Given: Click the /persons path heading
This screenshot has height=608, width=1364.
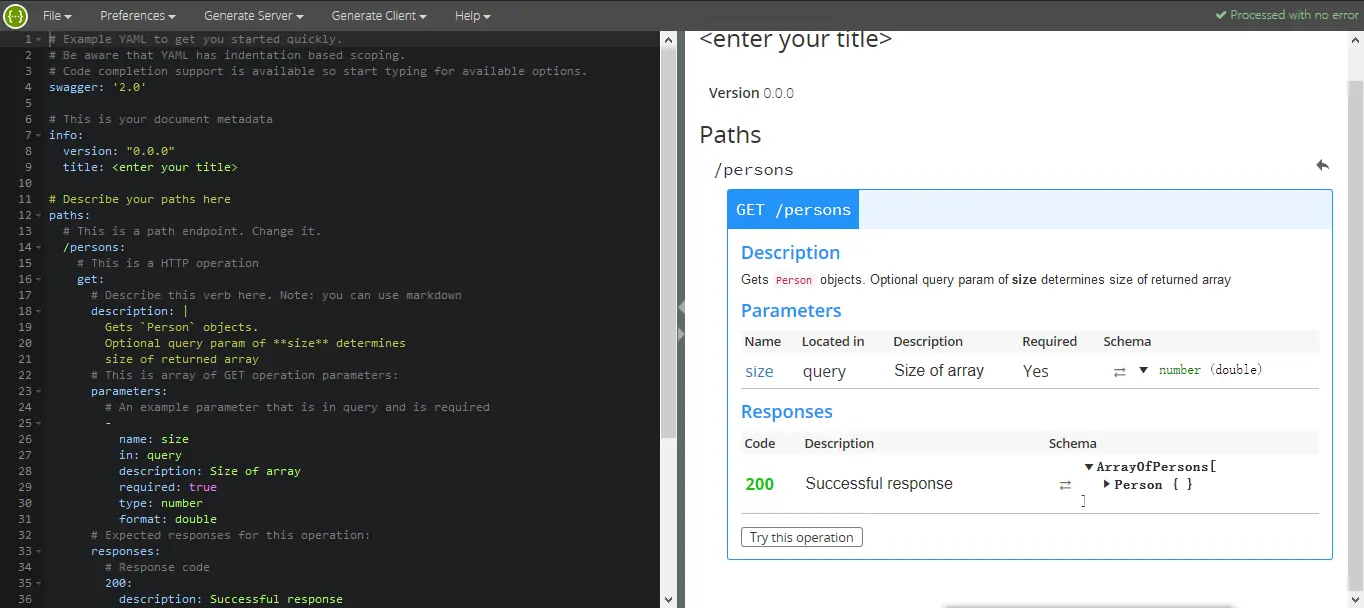Looking at the screenshot, I should (753, 170).
